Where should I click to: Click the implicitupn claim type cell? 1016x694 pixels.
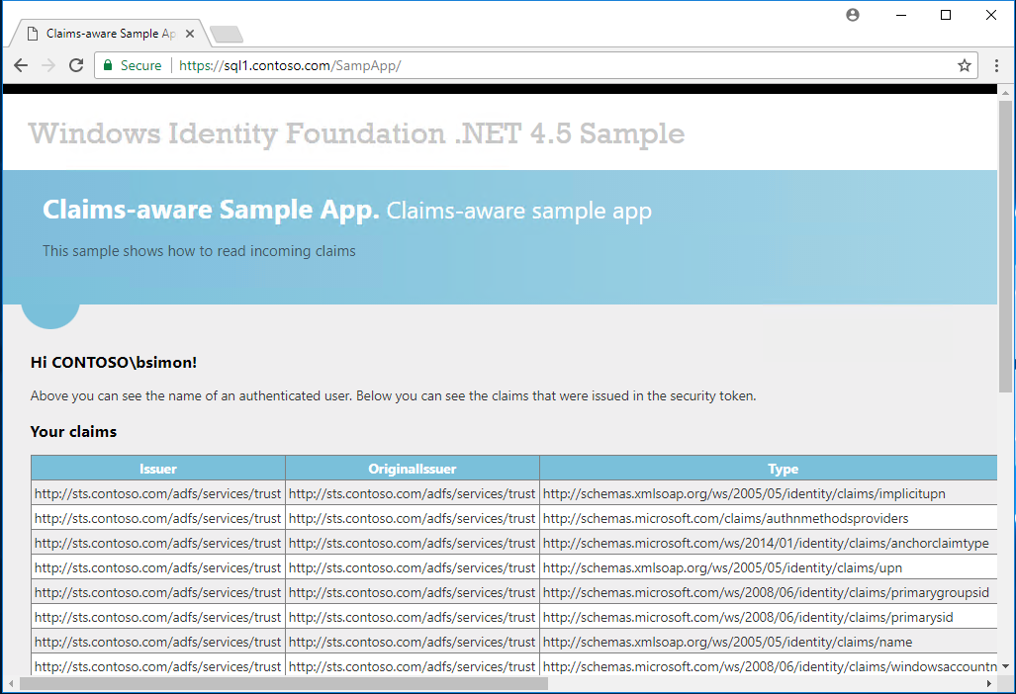point(743,493)
